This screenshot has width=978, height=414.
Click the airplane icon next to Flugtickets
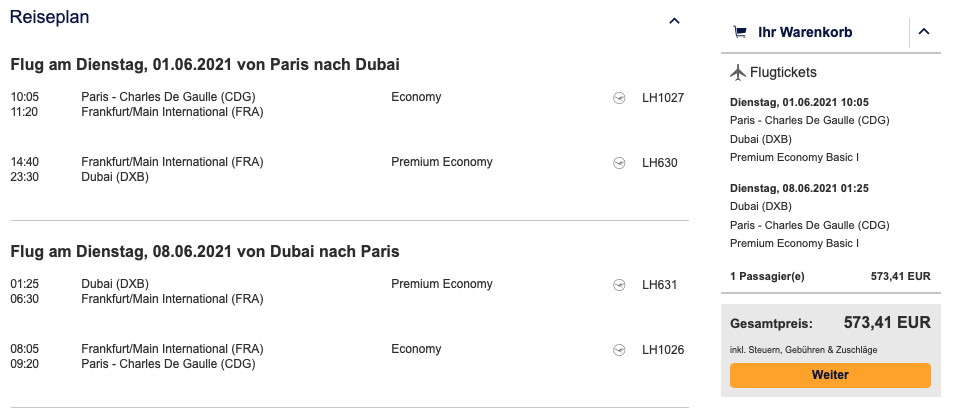click(739, 72)
